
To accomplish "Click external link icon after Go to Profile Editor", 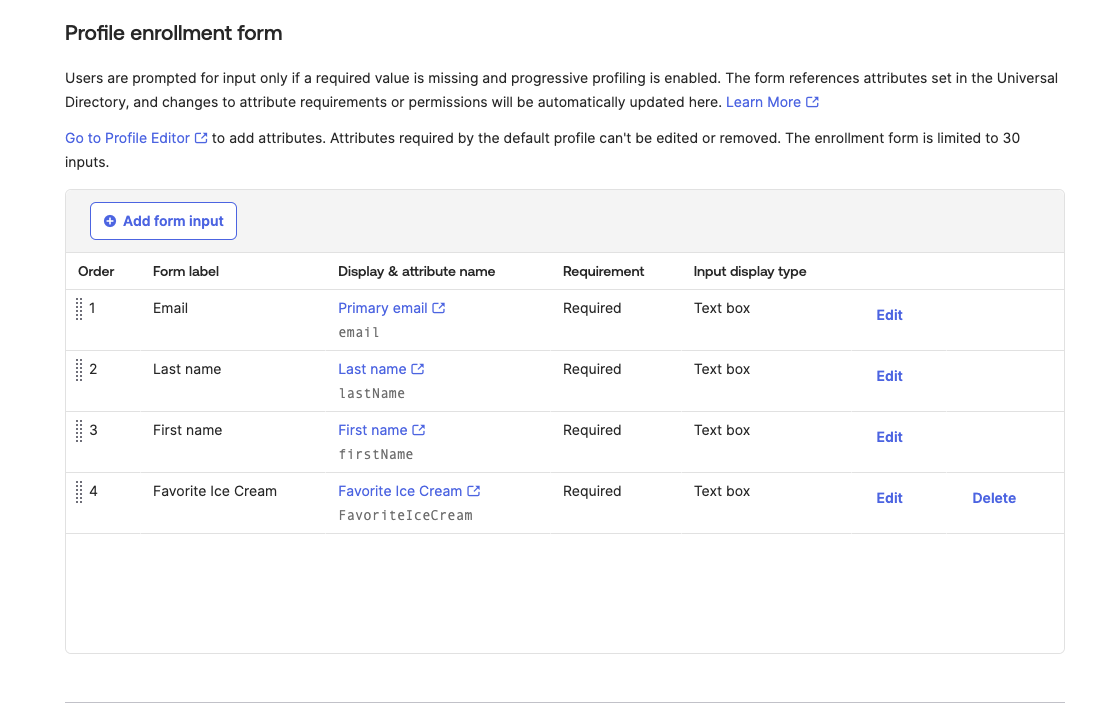I will tap(201, 138).
